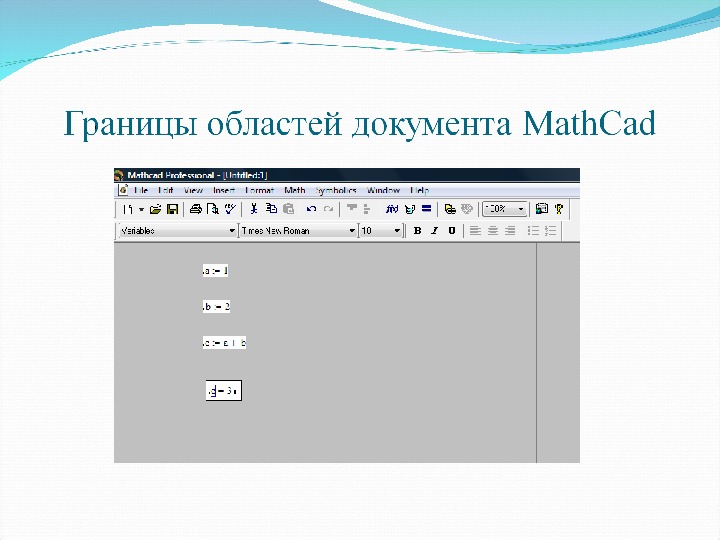Toggle bulleted list formatting
The image size is (720, 540).
533,231
